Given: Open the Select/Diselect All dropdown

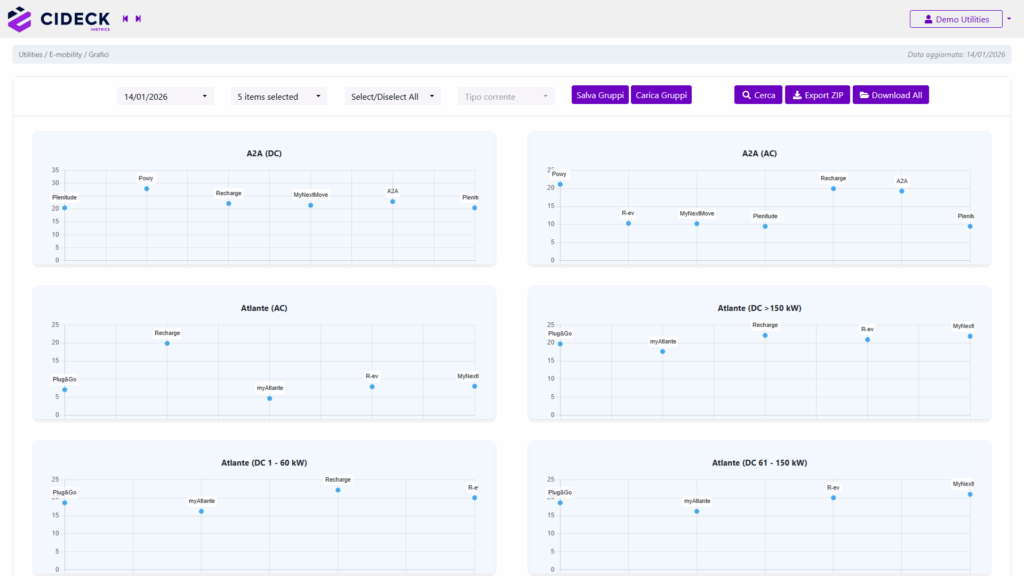Looking at the screenshot, I should tap(393, 96).
